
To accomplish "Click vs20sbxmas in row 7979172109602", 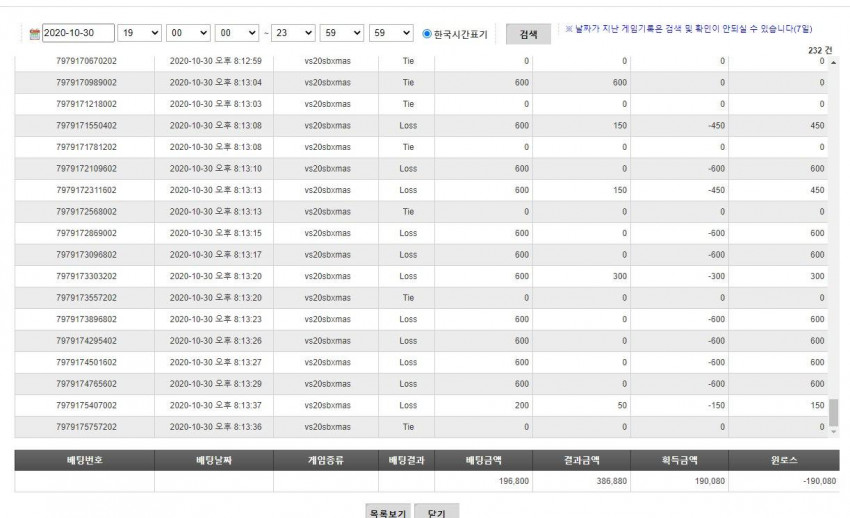I will tap(327, 169).
